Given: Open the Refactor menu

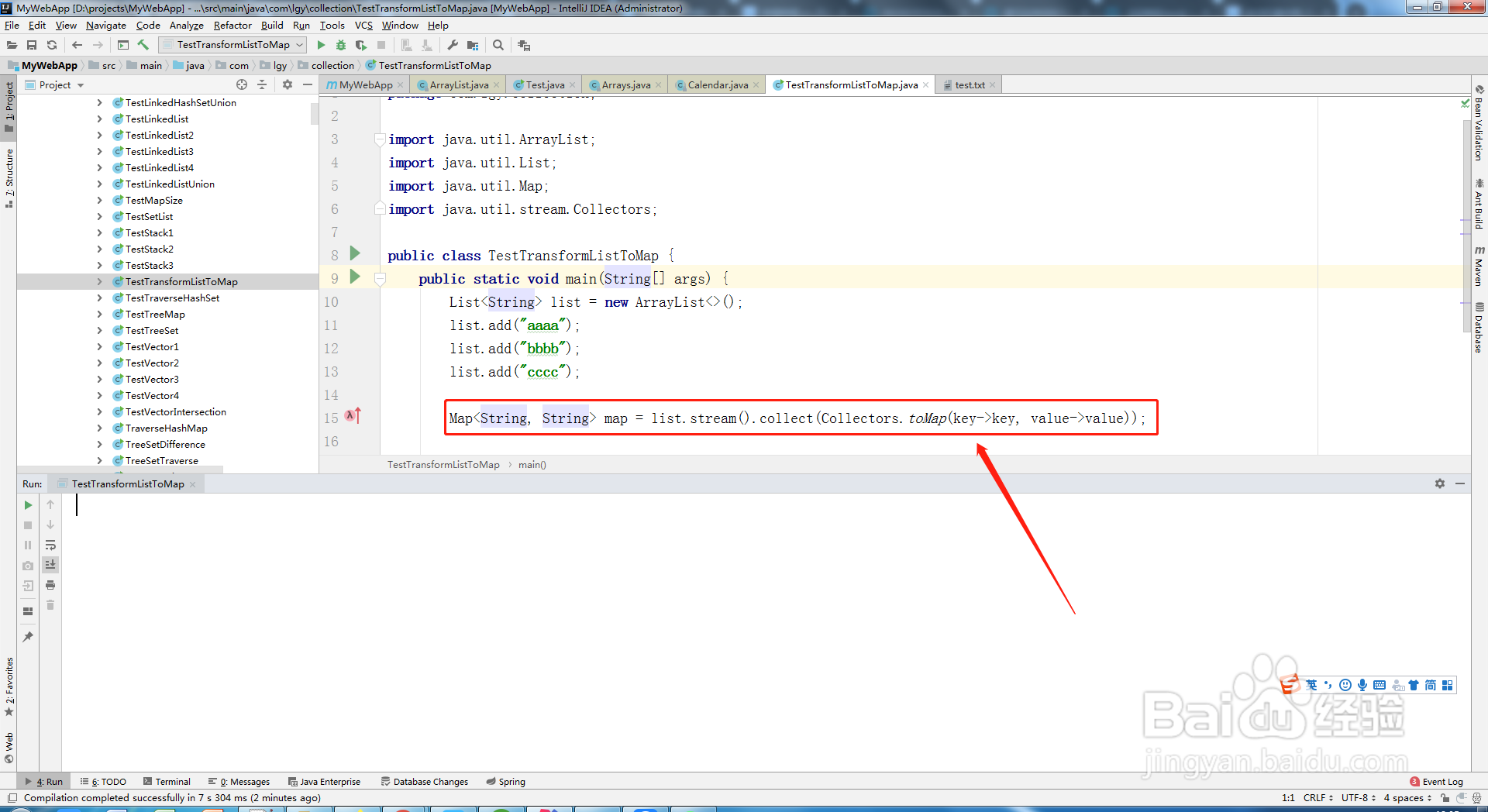Looking at the screenshot, I should pos(232,26).
